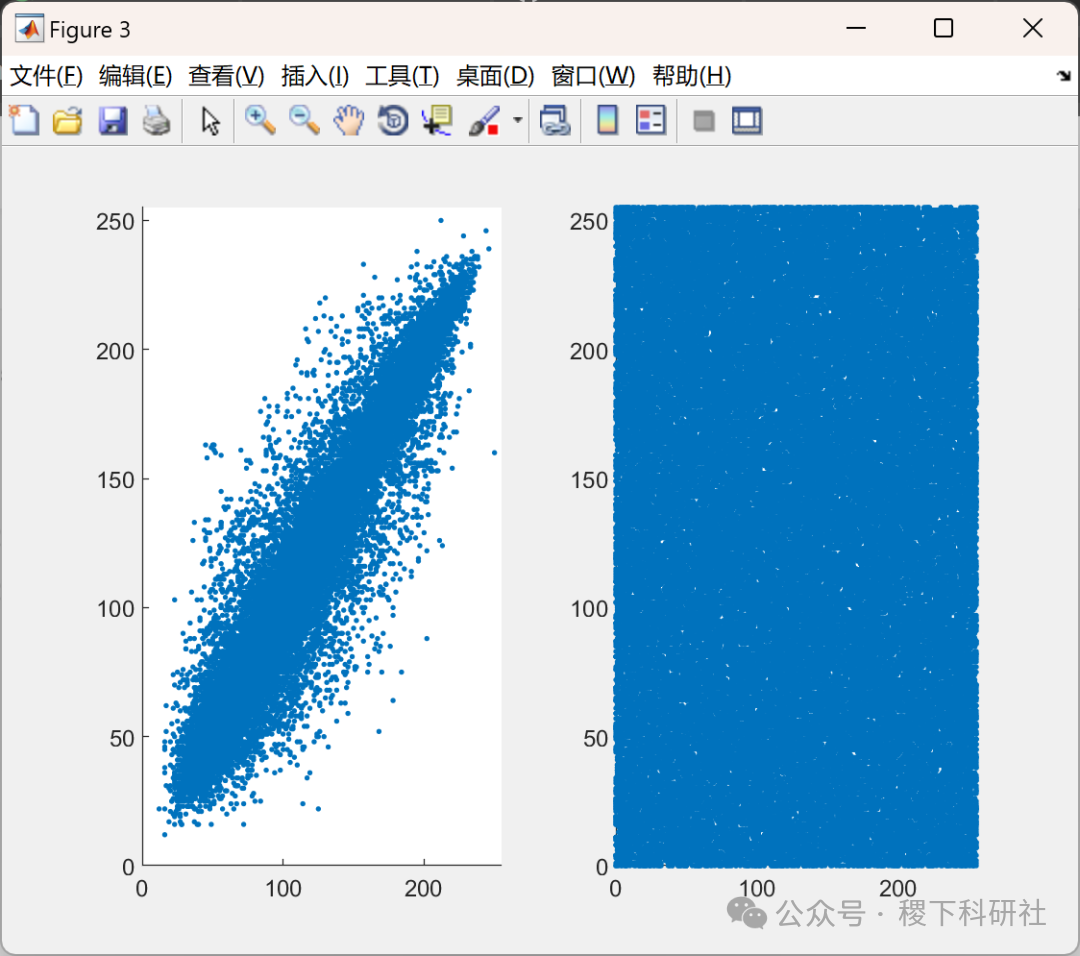Viewport: 1080px width, 956px height.
Task: Insert a colorbar into the figure
Action: click(607, 120)
